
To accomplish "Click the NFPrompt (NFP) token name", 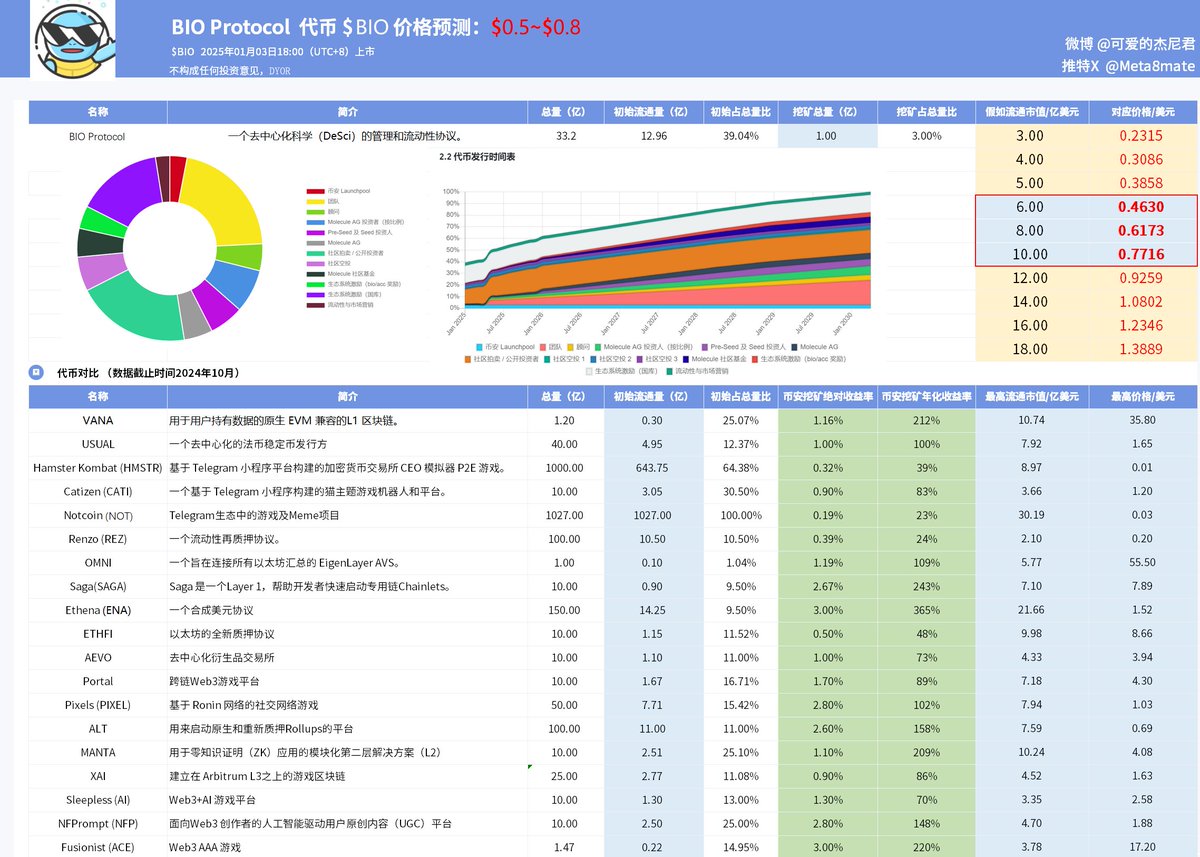I will [x=98, y=824].
